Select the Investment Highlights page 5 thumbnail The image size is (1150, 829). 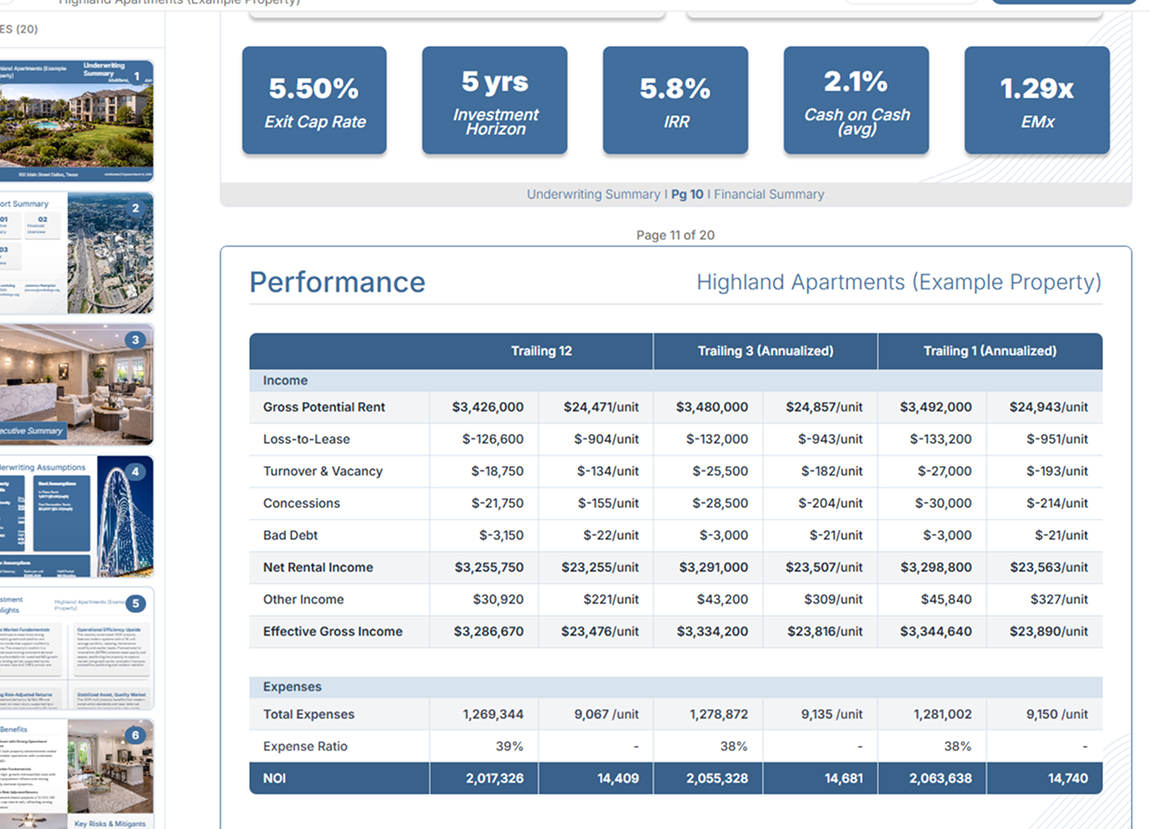coord(76,648)
